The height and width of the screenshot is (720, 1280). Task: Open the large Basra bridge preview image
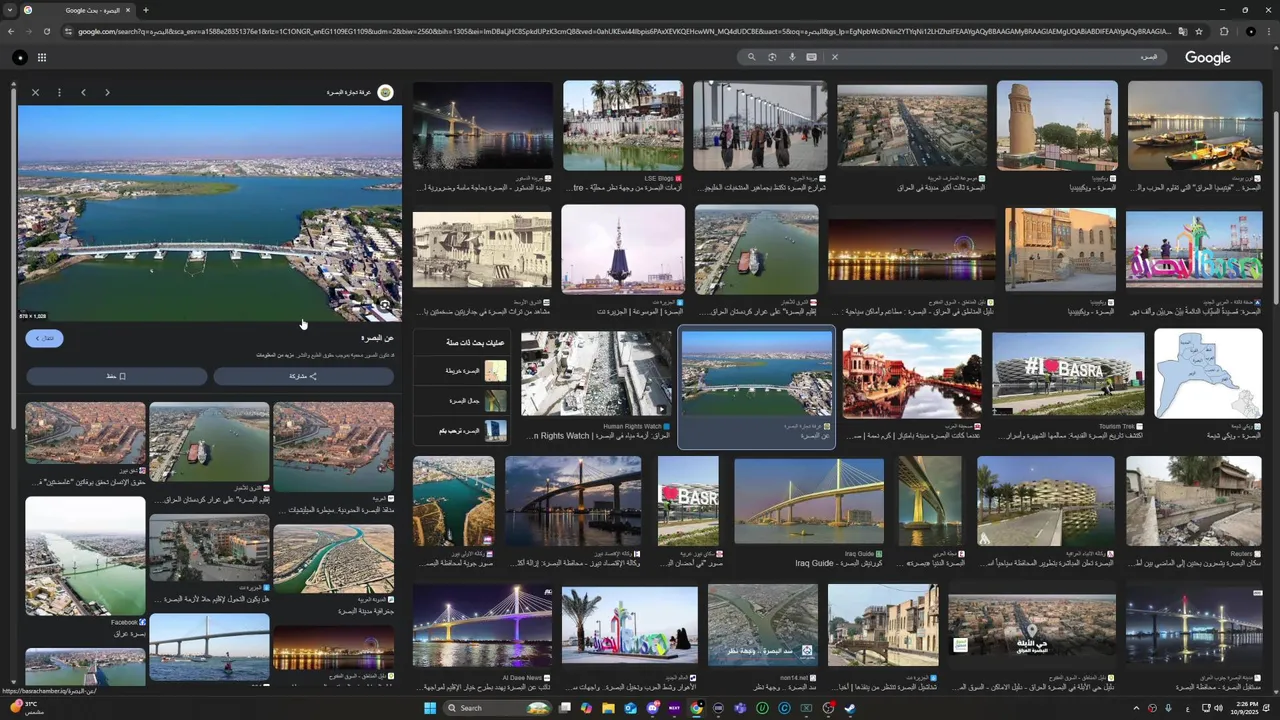(210, 213)
